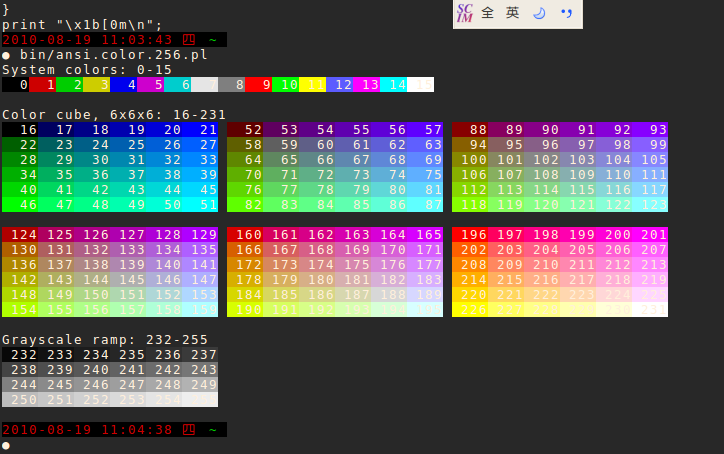Click color cube cell 124

tap(20, 235)
